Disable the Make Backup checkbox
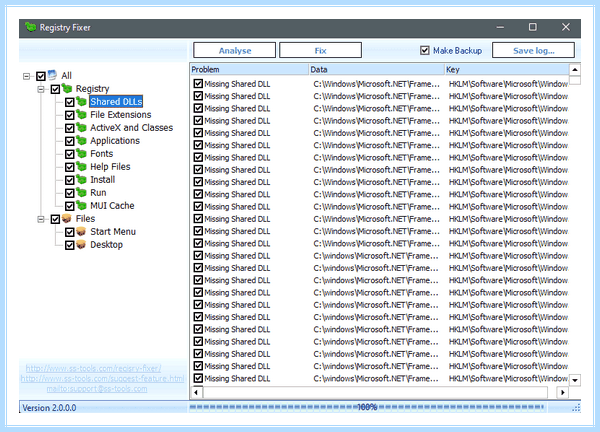 (424, 50)
